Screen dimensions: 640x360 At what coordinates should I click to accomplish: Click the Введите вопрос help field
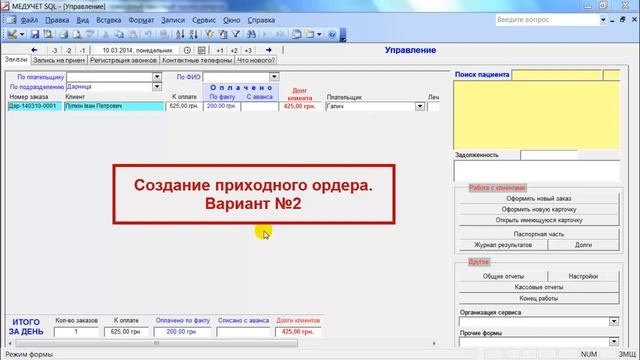click(547, 20)
